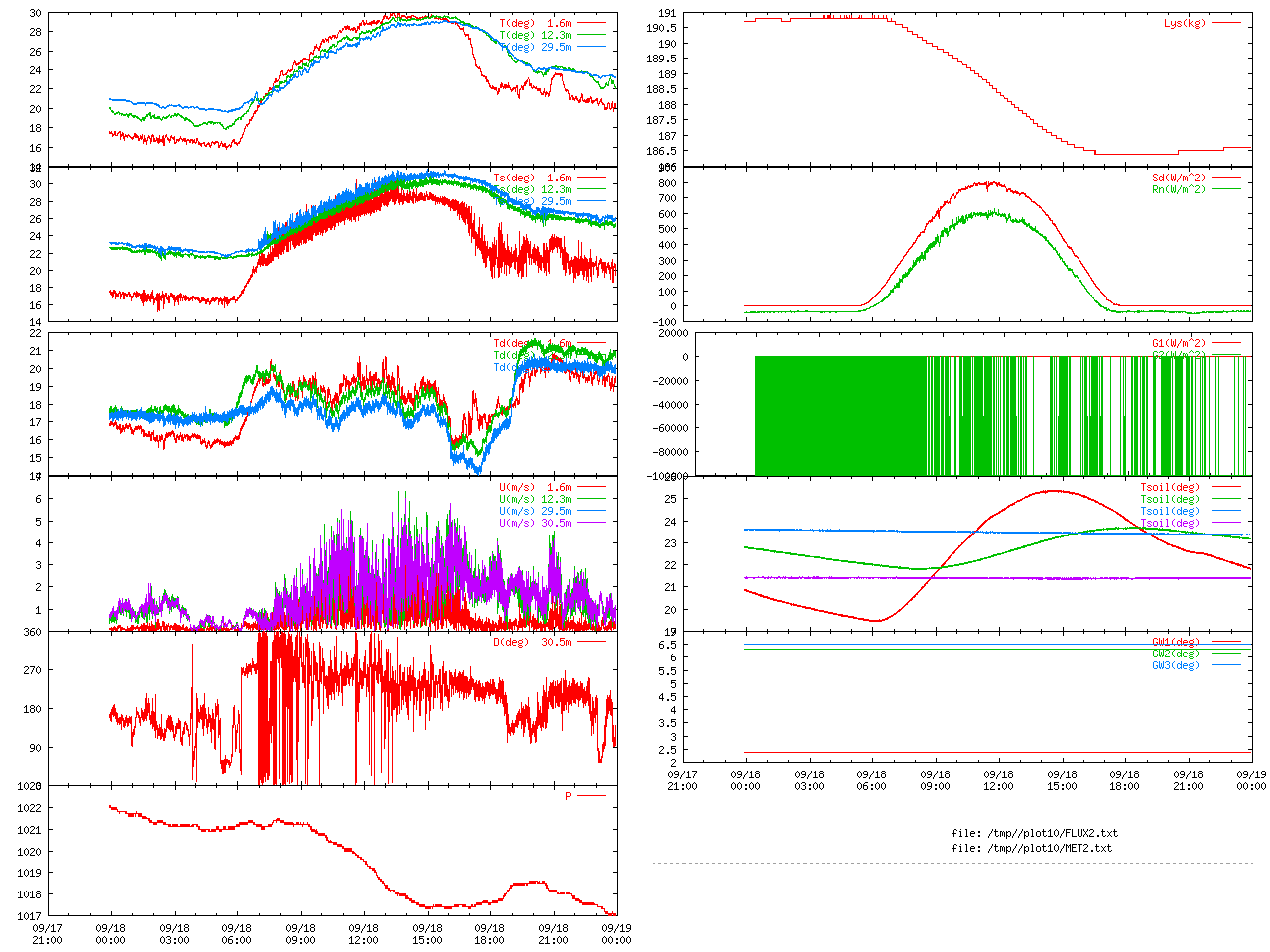1270x952 pixels.
Task: Click the "09/18 06:00" label under GW plot
Action: tap(871, 780)
